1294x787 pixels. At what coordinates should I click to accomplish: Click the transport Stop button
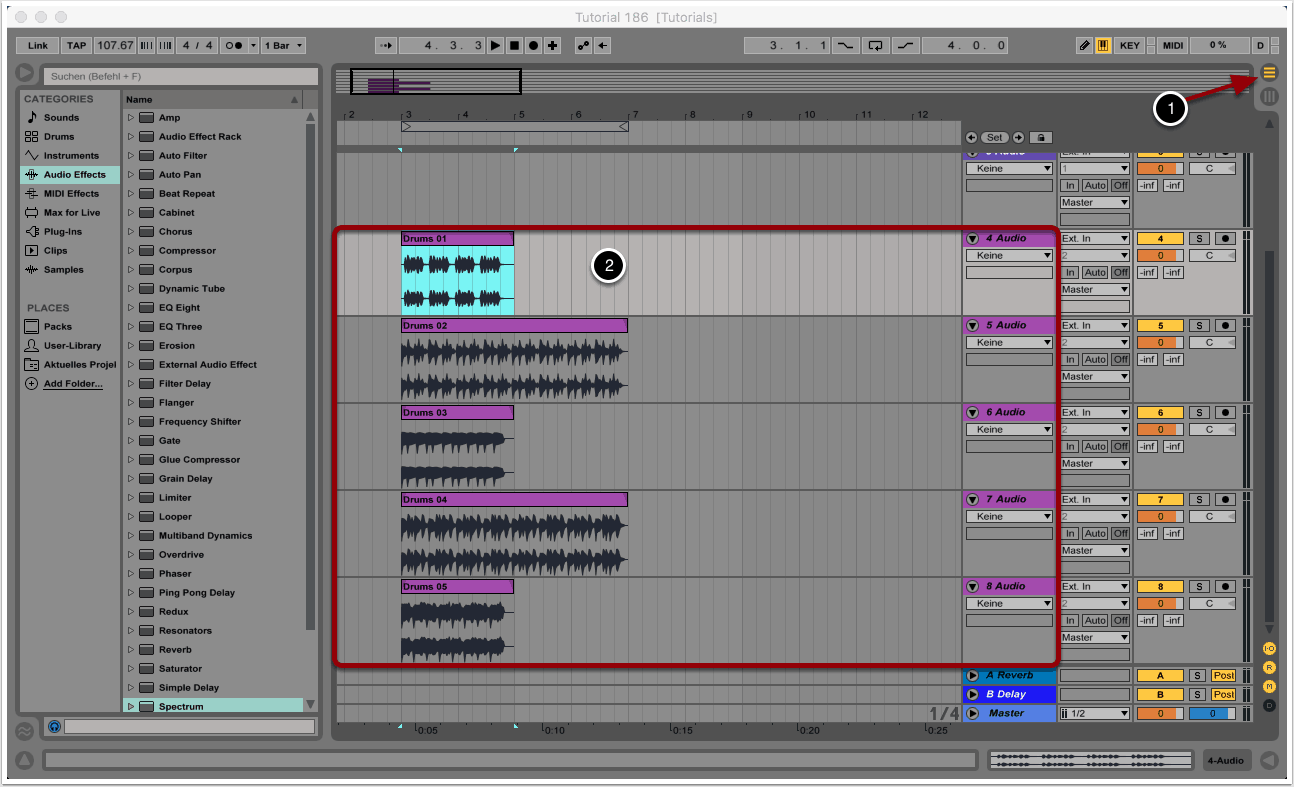click(x=514, y=46)
